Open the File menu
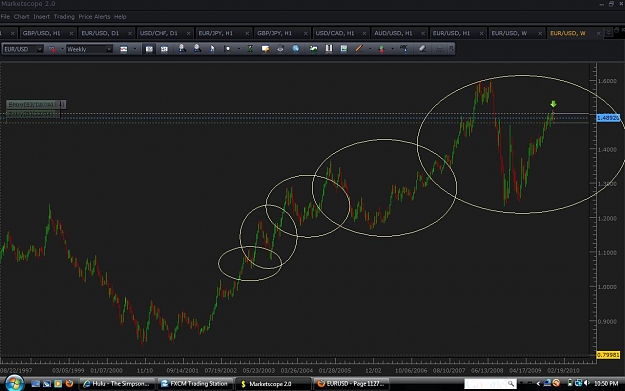This screenshot has width=625, height=391. 5,17
